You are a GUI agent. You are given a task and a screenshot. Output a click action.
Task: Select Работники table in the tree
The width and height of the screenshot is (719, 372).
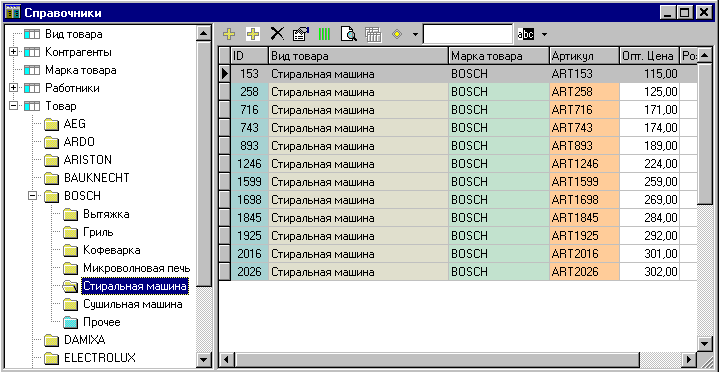click(72, 88)
